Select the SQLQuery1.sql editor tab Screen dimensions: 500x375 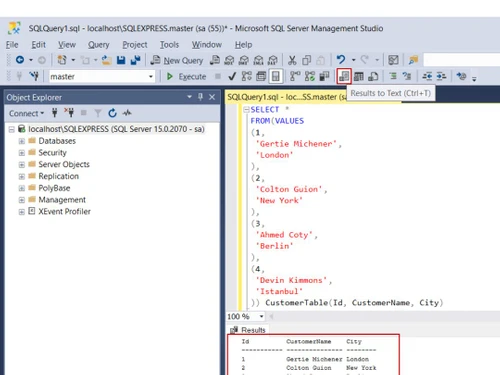[286, 97]
